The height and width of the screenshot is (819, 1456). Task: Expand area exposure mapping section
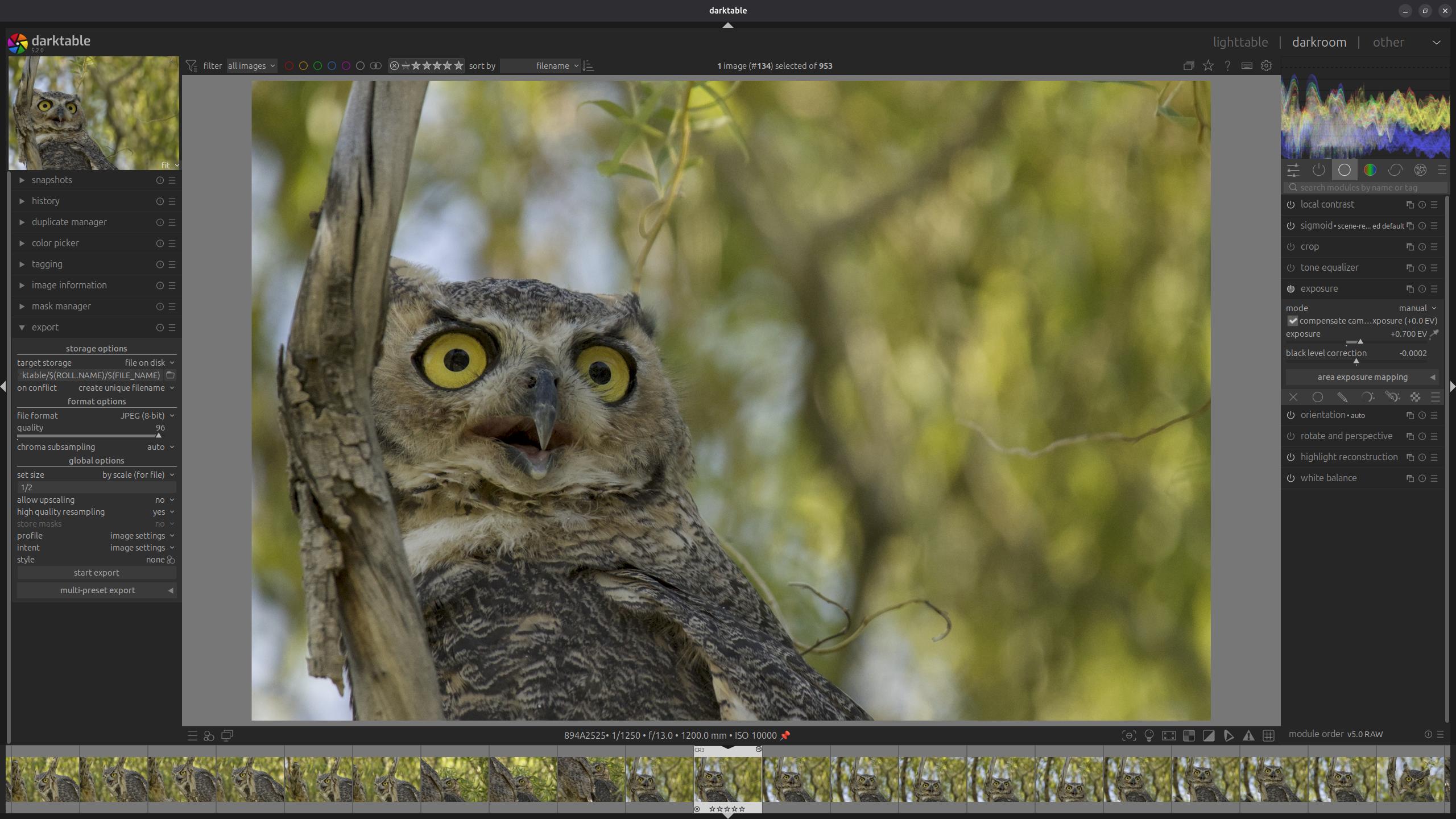(x=1362, y=377)
